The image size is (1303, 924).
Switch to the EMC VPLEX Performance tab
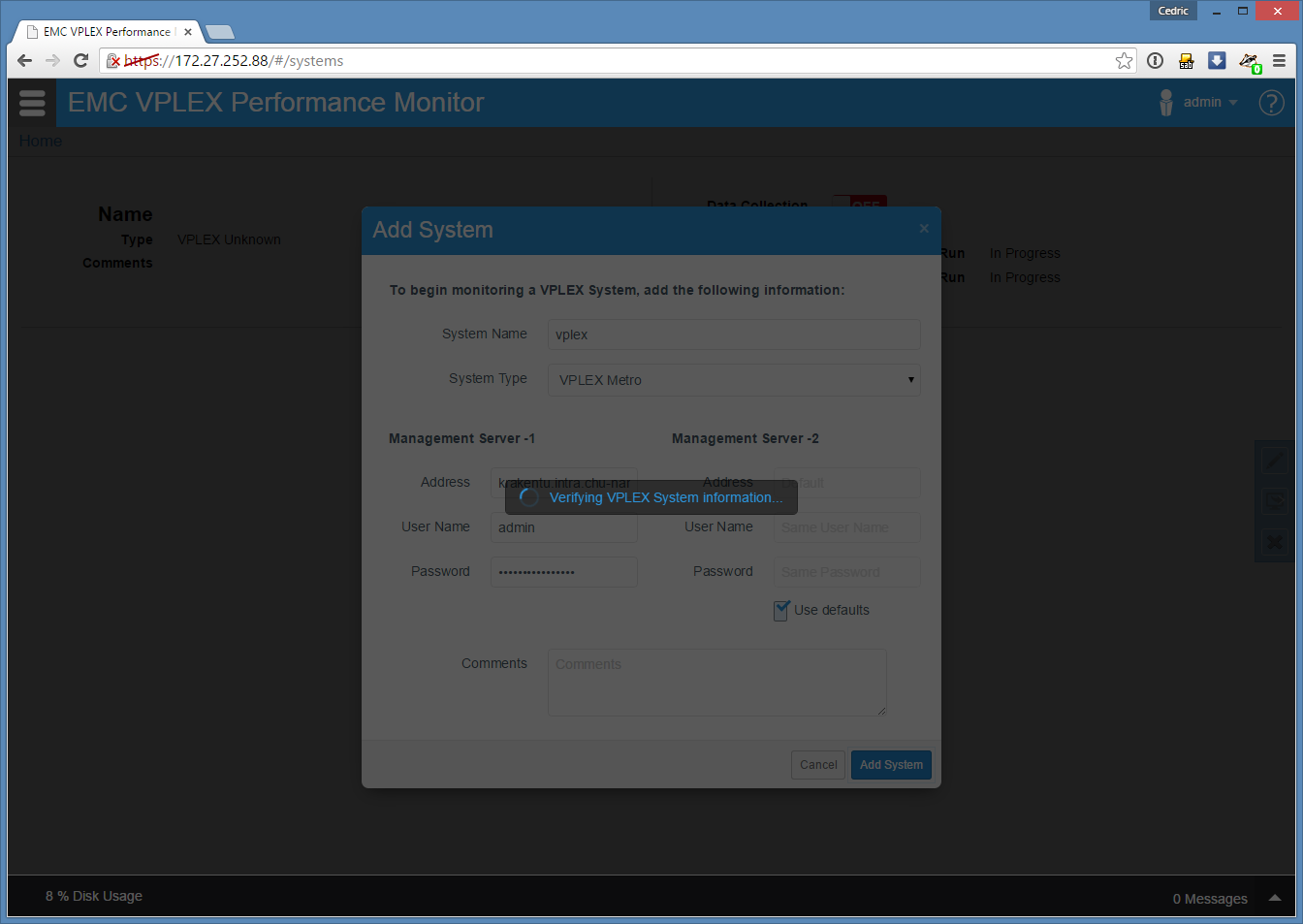pyautogui.click(x=107, y=32)
